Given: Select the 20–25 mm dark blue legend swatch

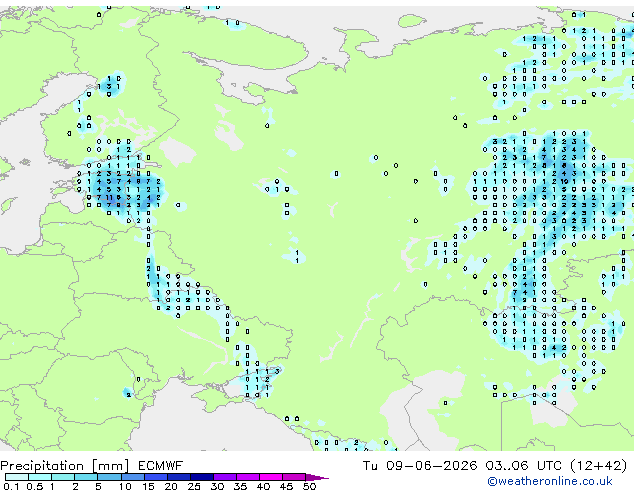Looking at the screenshot, I should [x=179, y=477].
